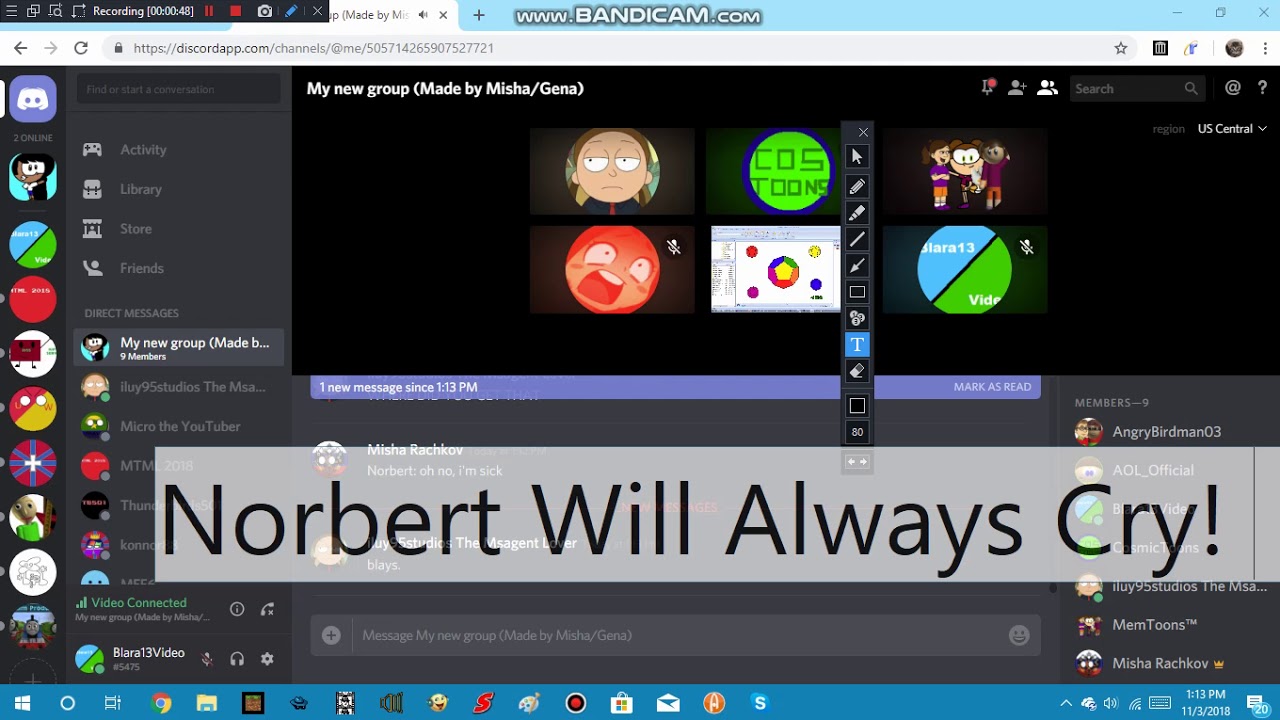The height and width of the screenshot is (720, 1280).
Task: Toggle deafen headphones icon
Action: pos(237,659)
